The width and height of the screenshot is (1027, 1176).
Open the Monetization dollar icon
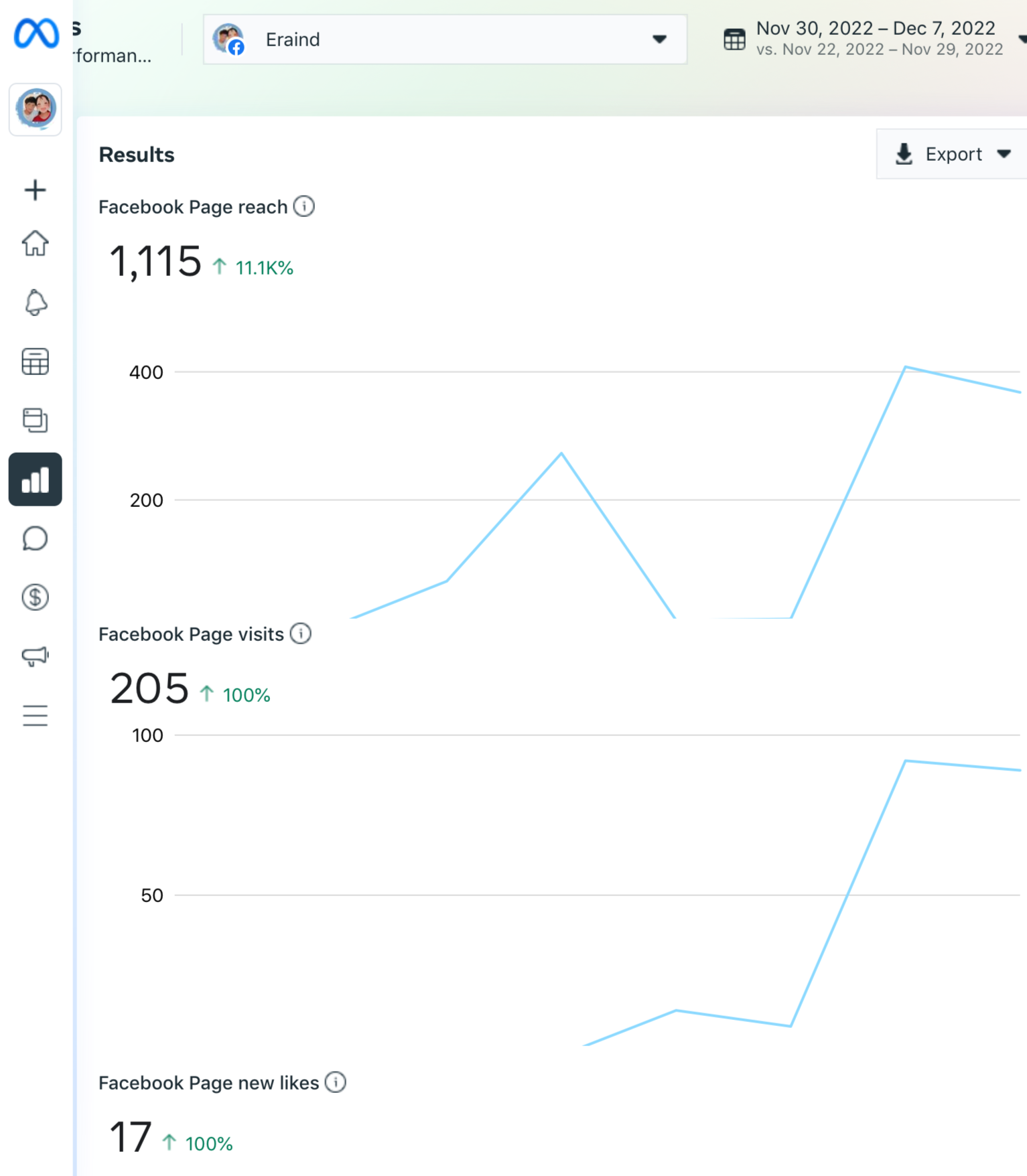36,597
